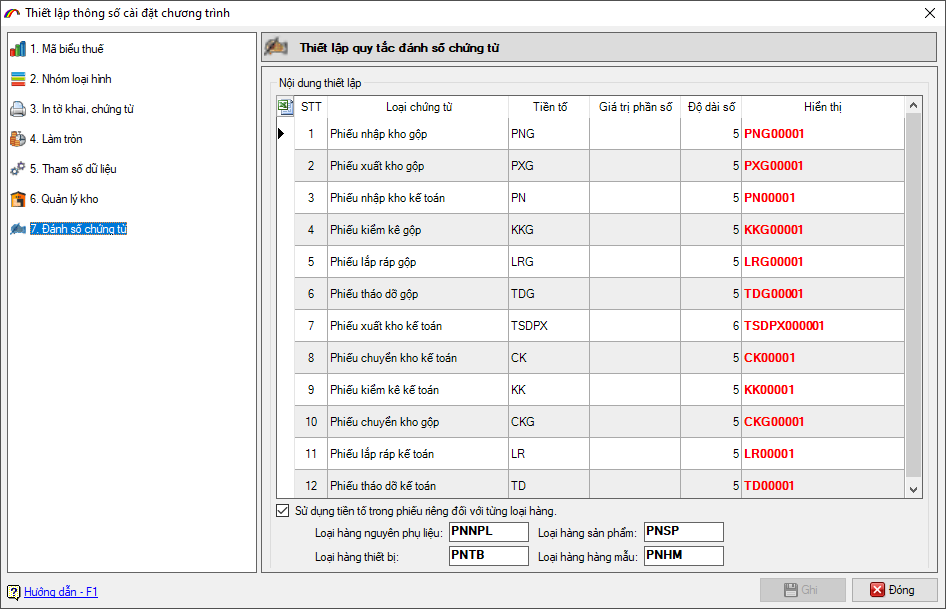Click number-length cell 6 in row 7

tap(711, 326)
